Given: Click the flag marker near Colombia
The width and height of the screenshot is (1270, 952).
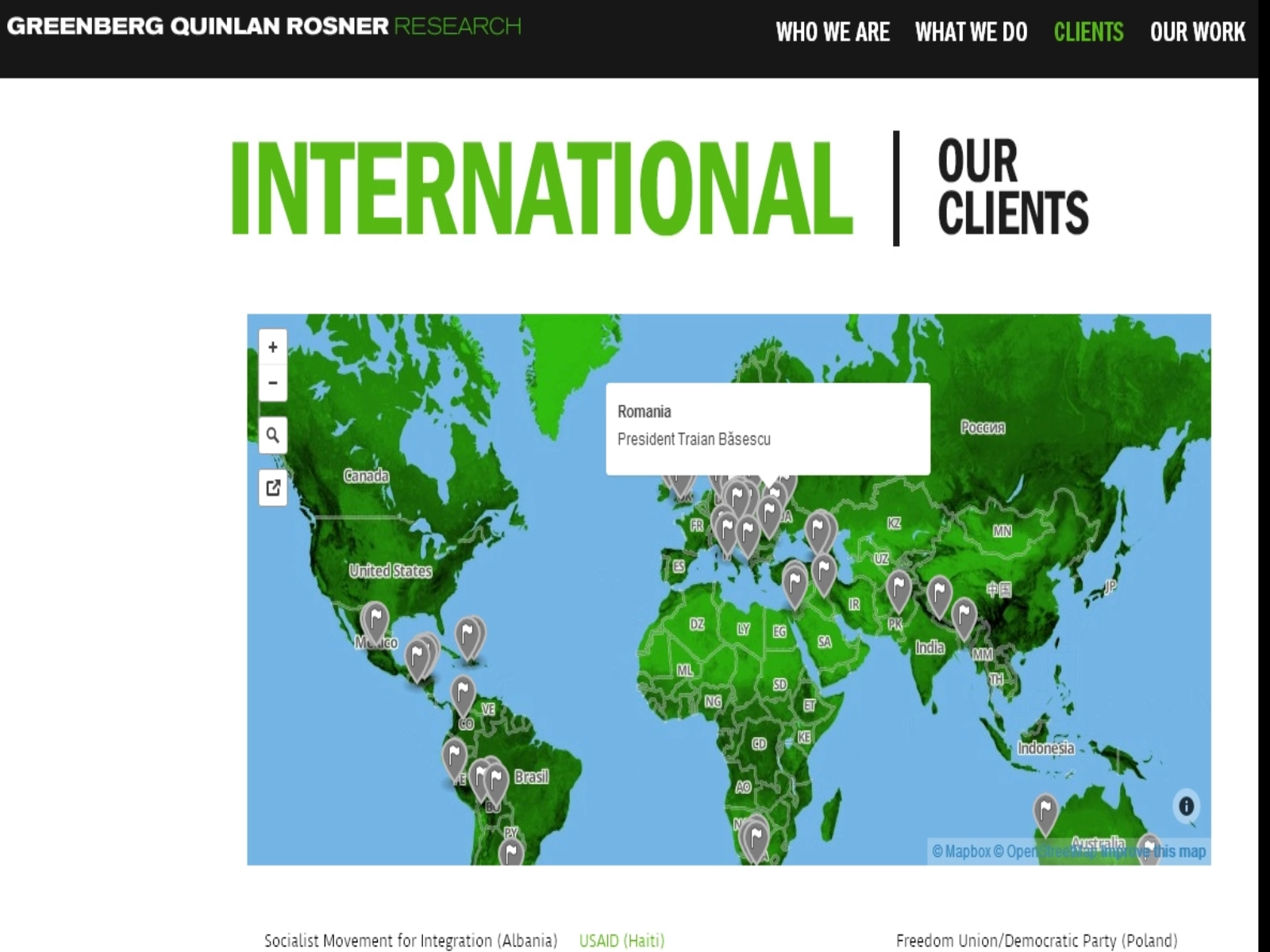Looking at the screenshot, I should tap(463, 693).
